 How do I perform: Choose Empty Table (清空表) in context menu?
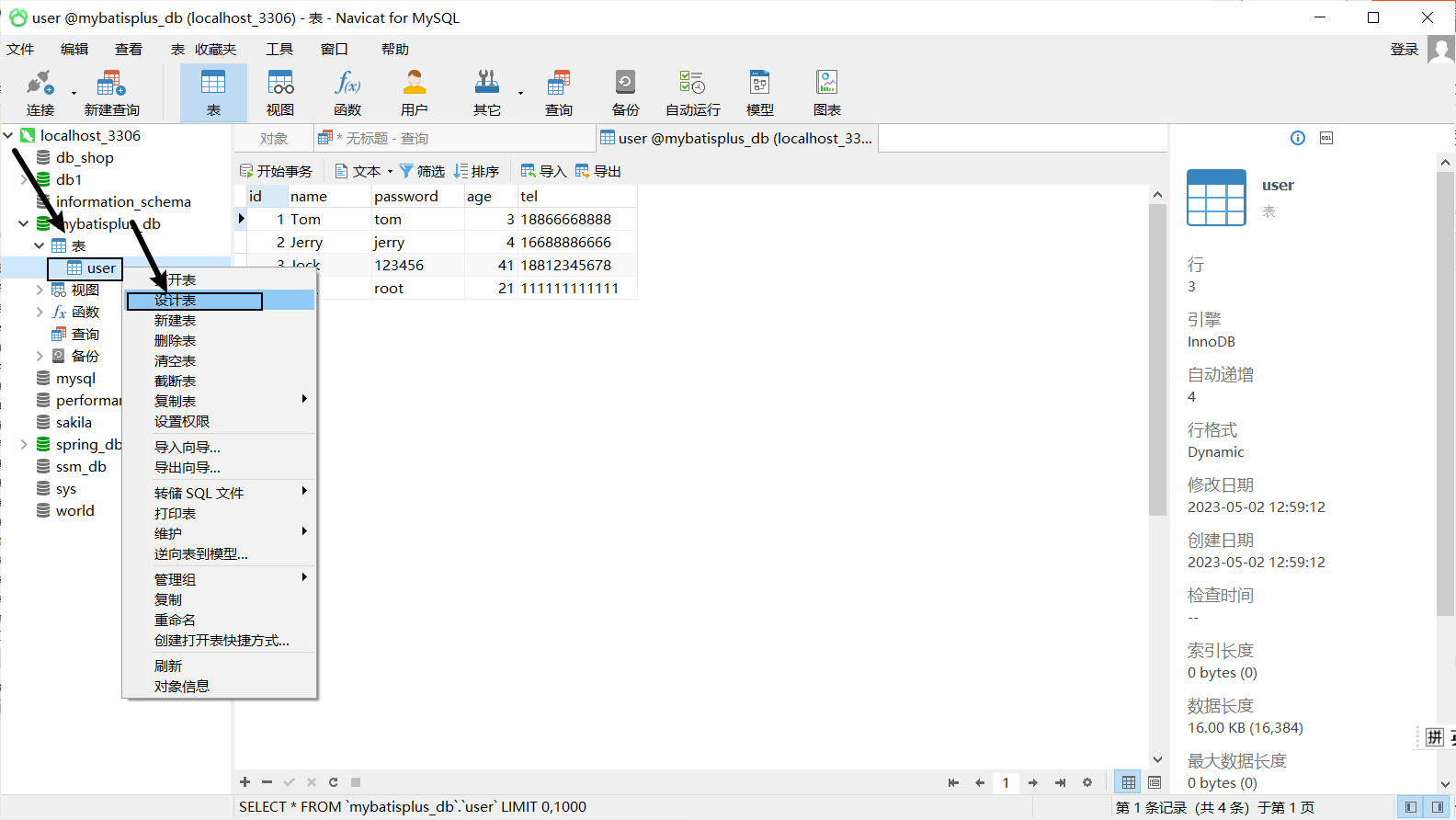point(221,361)
